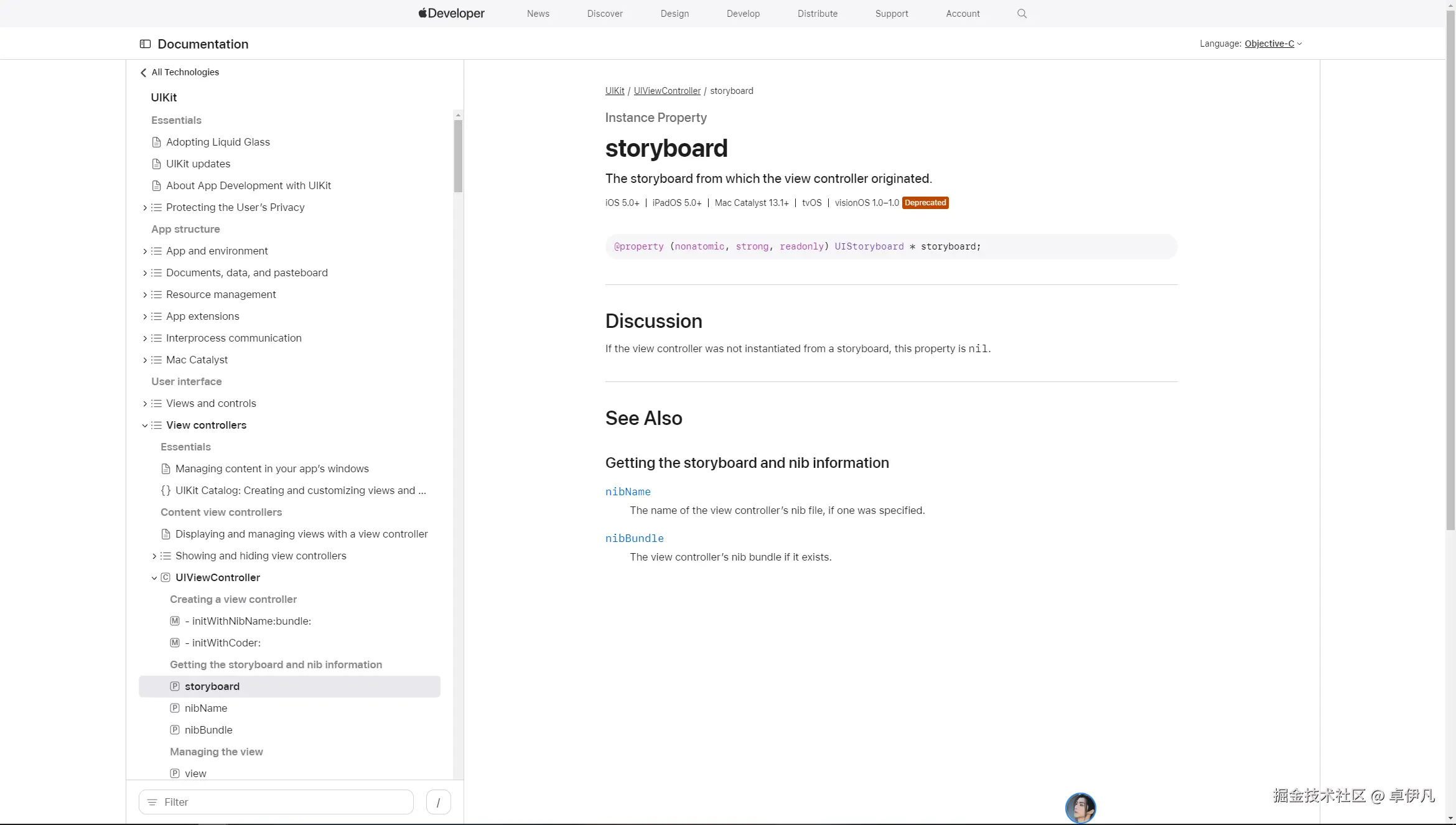This screenshot has width=1456, height=825.
Task: Click the filter lines icon in Filter box
Action: pyautogui.click(x=152, y=802)
